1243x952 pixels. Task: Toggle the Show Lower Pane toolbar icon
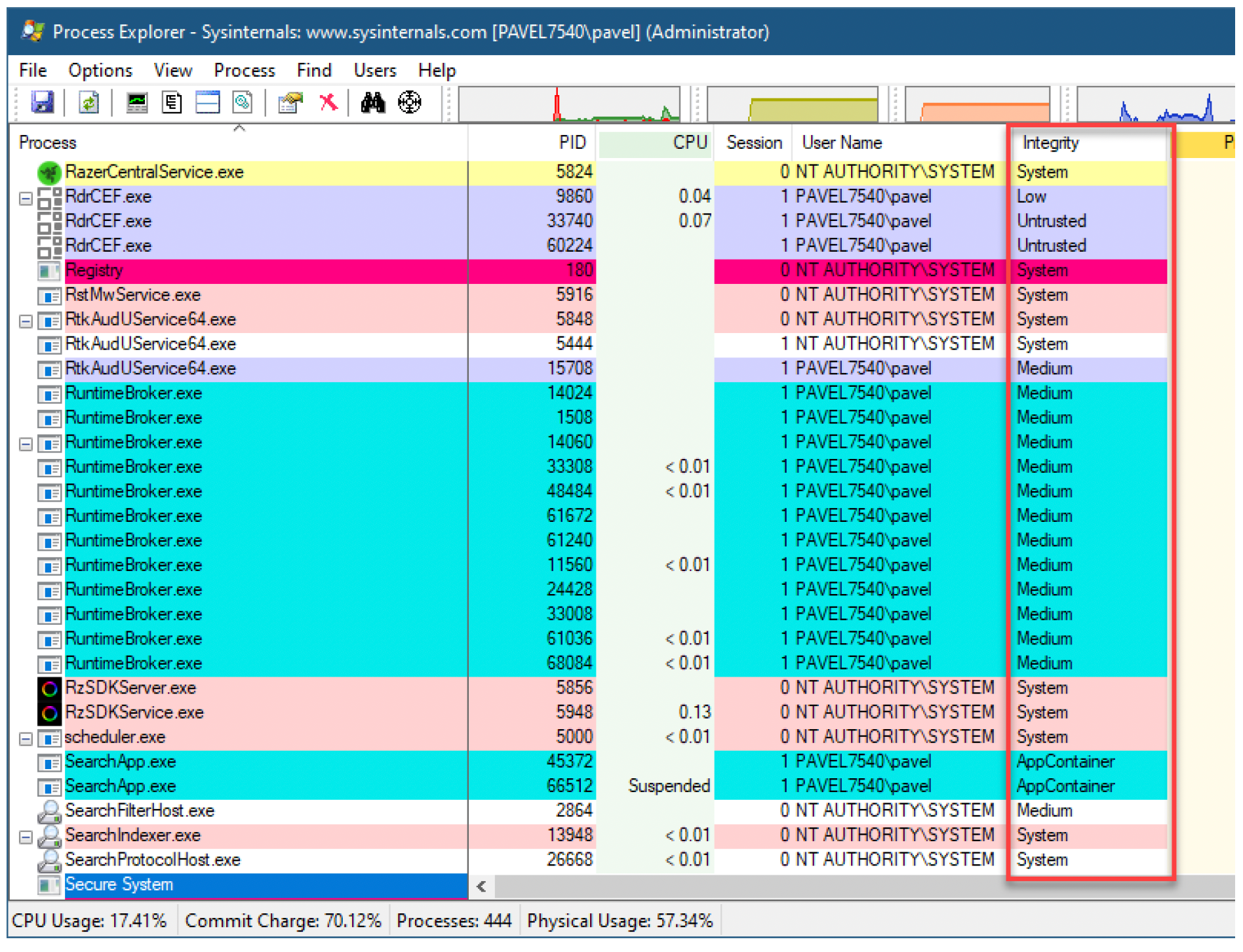coord(208,103)
